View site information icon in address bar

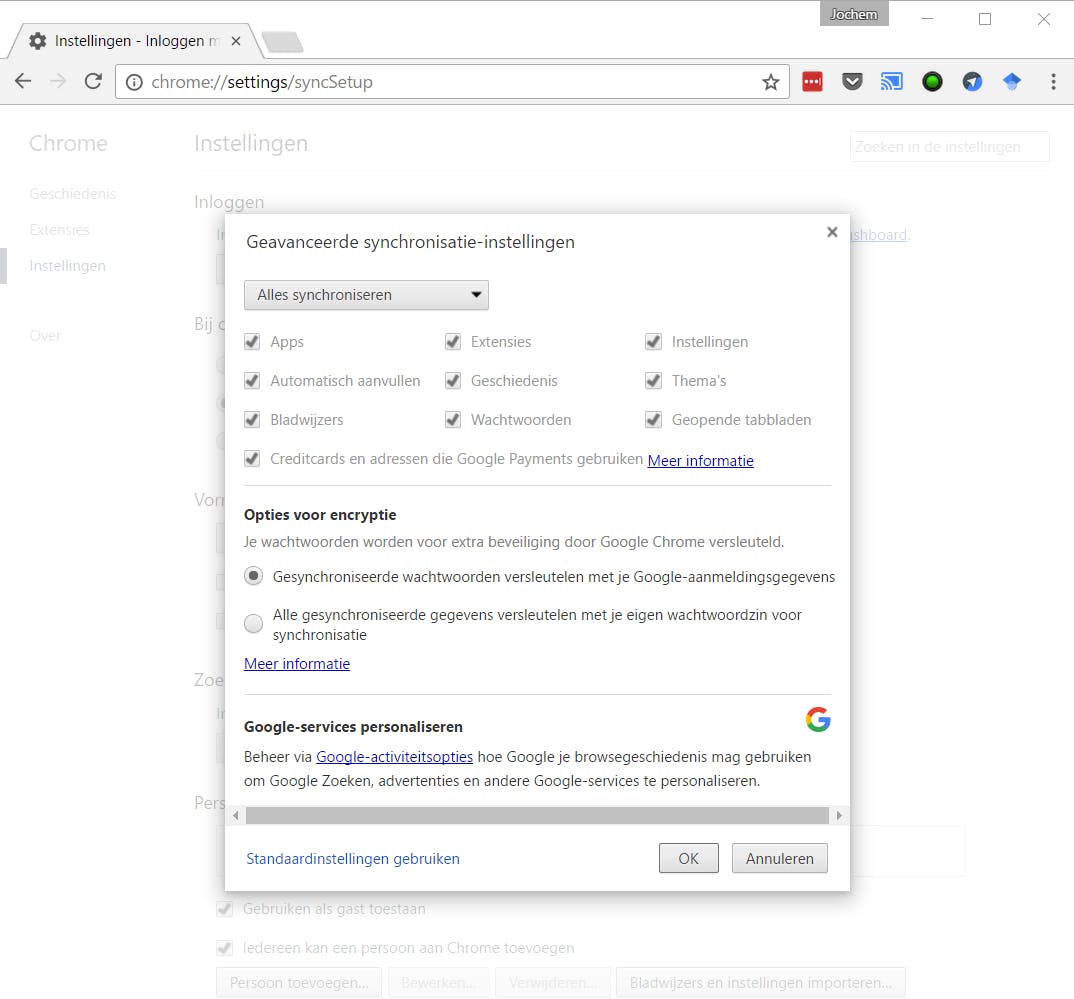pos(134,82)
